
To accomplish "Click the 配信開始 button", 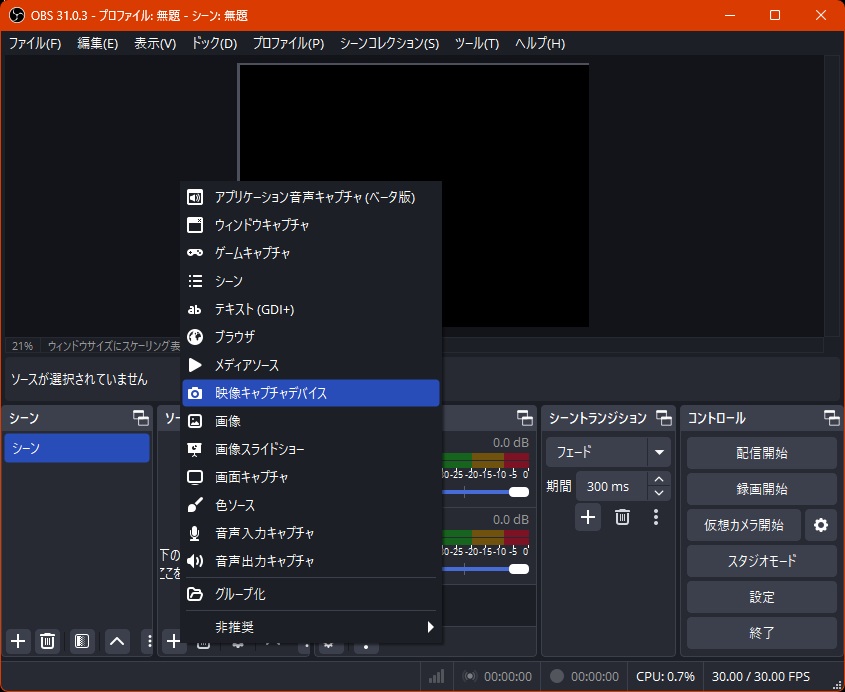I will pos(761,453).
